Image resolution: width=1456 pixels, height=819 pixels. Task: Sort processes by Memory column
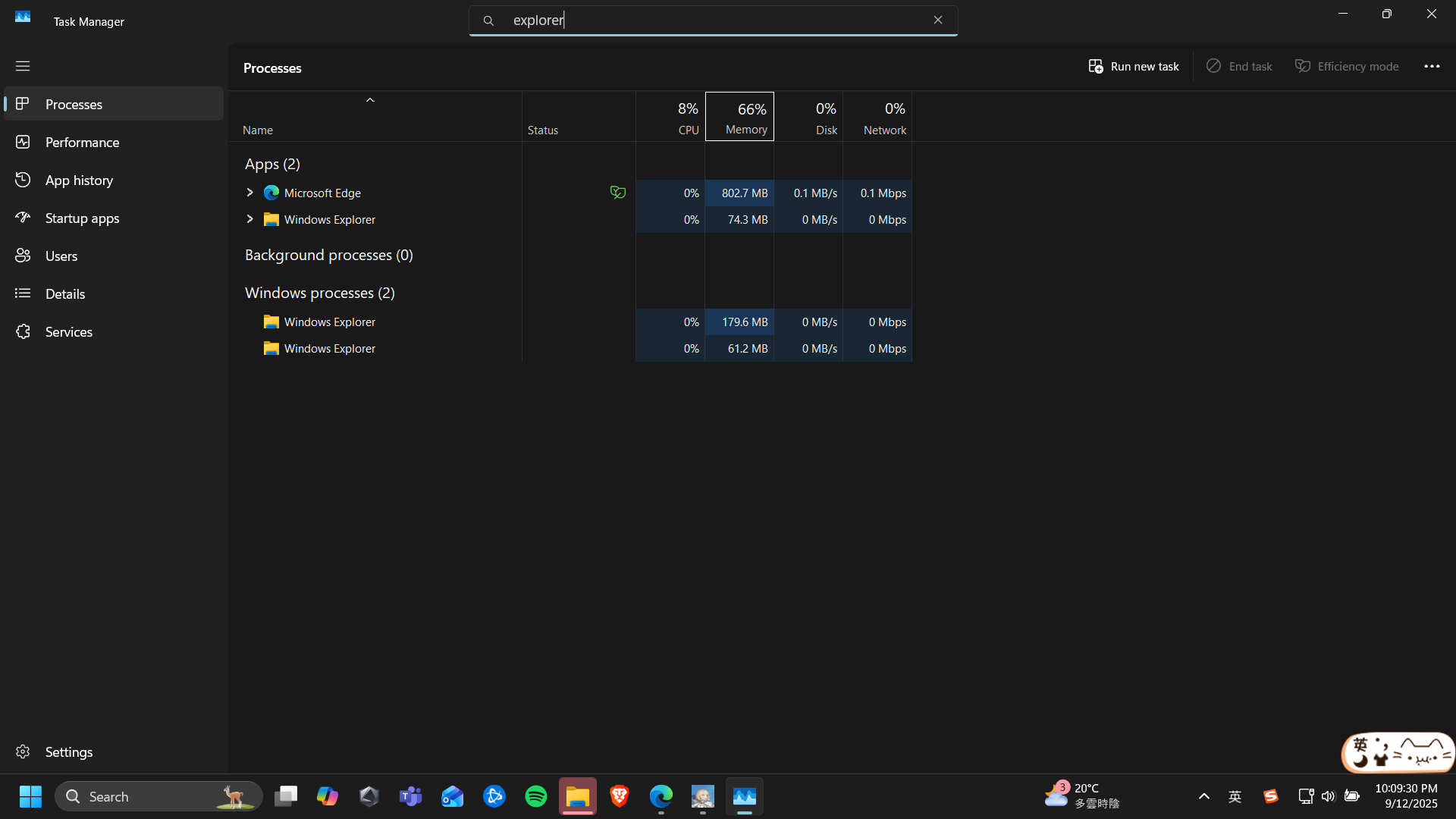click(x=739, y=117)
